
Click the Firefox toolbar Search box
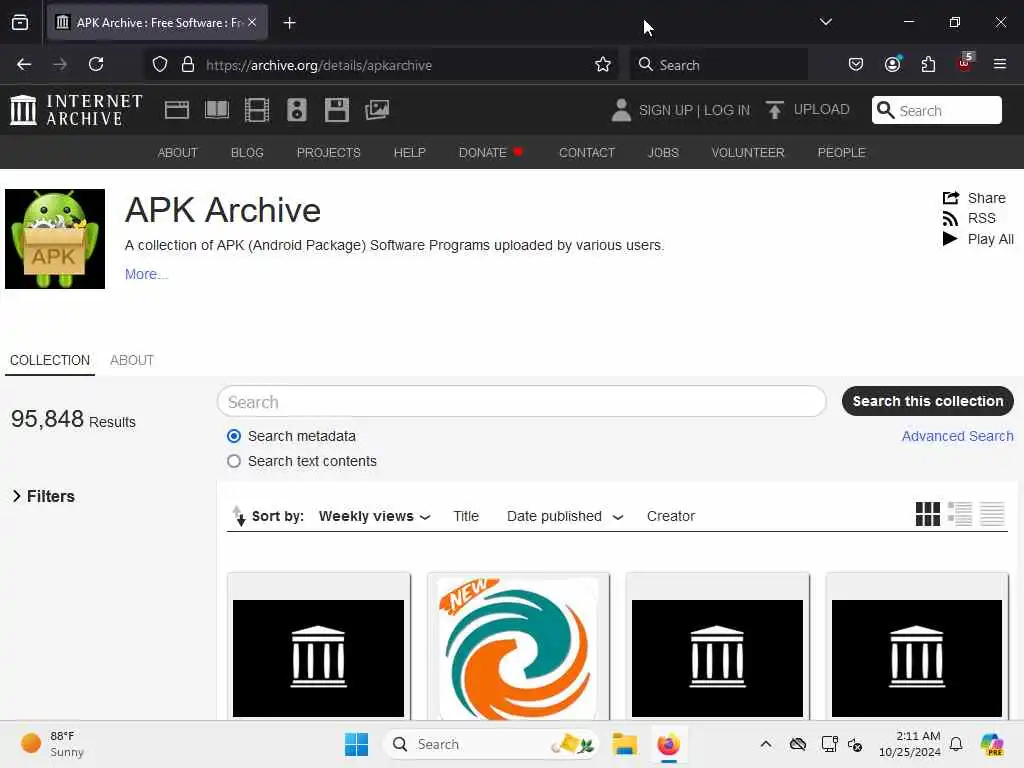pyautogui.click(x=718, y=65)
